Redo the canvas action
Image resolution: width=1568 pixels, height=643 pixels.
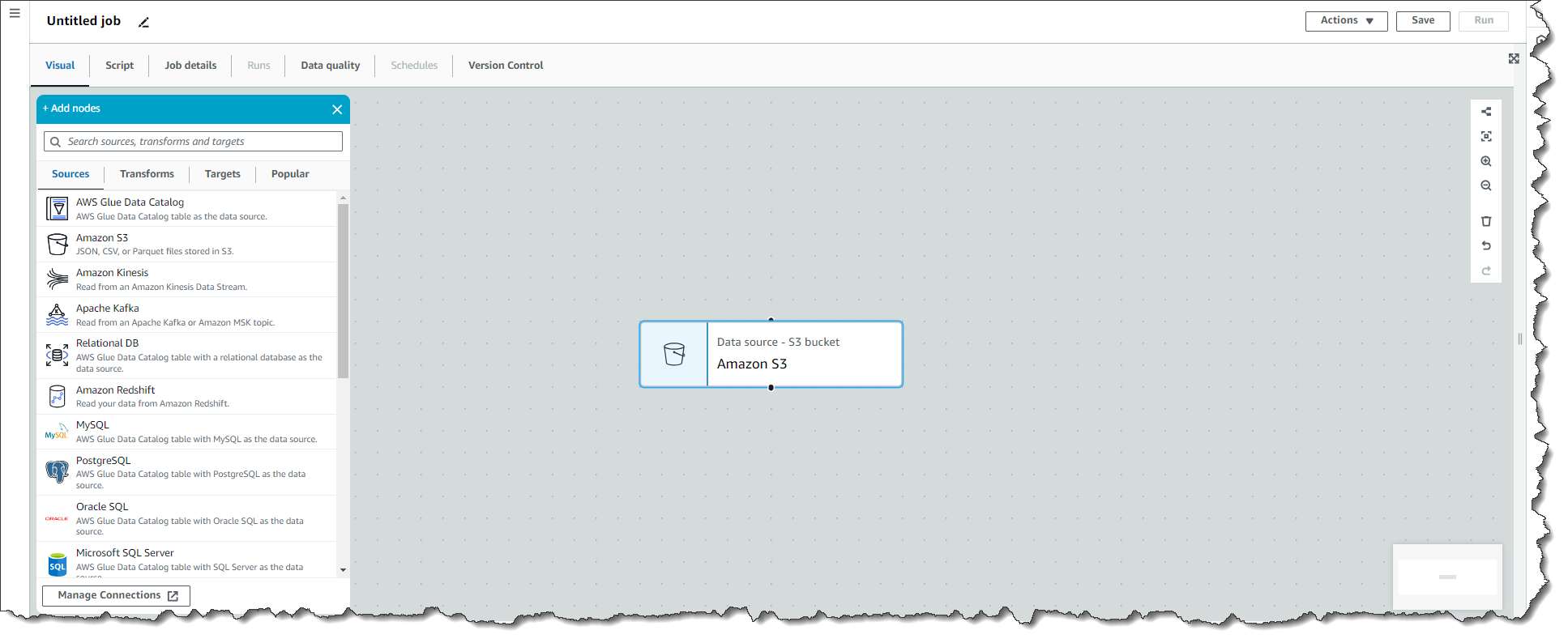coord(1486,271)
